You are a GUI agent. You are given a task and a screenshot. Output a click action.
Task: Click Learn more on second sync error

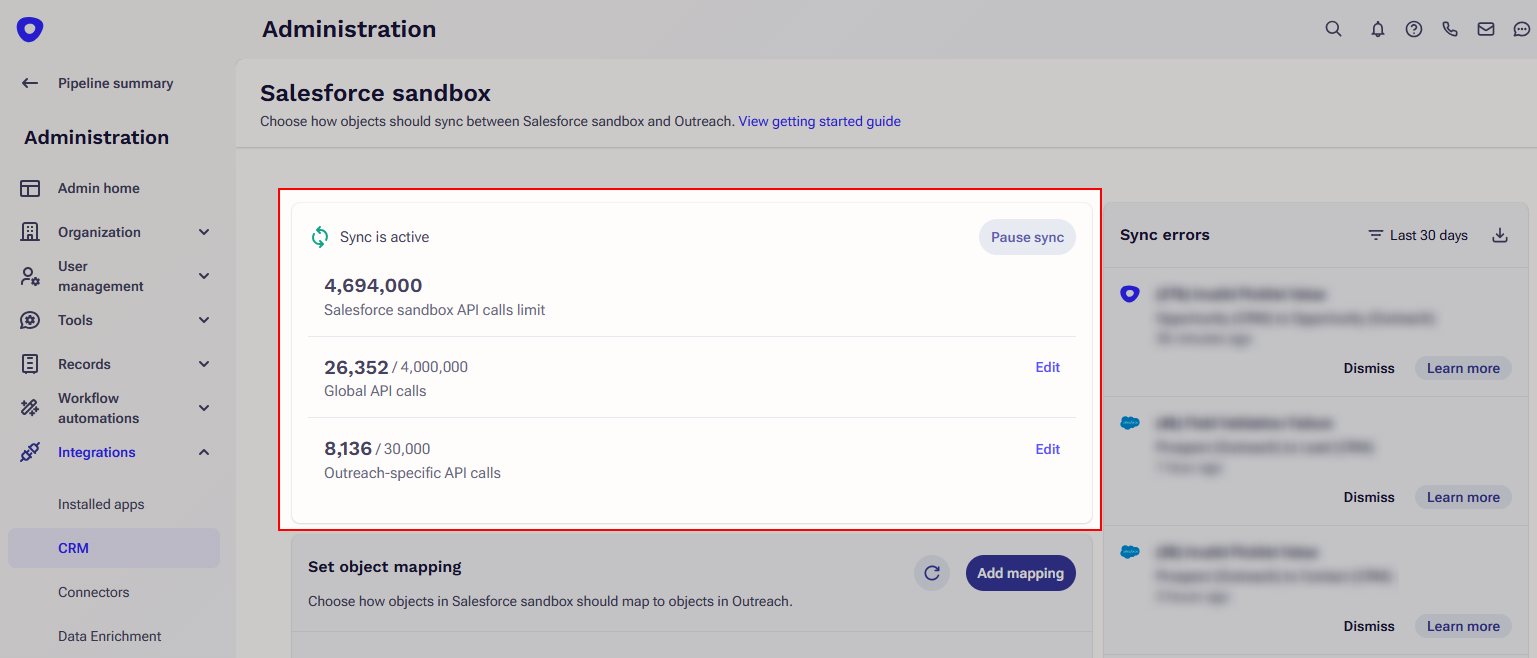[x=1463, y=497]
